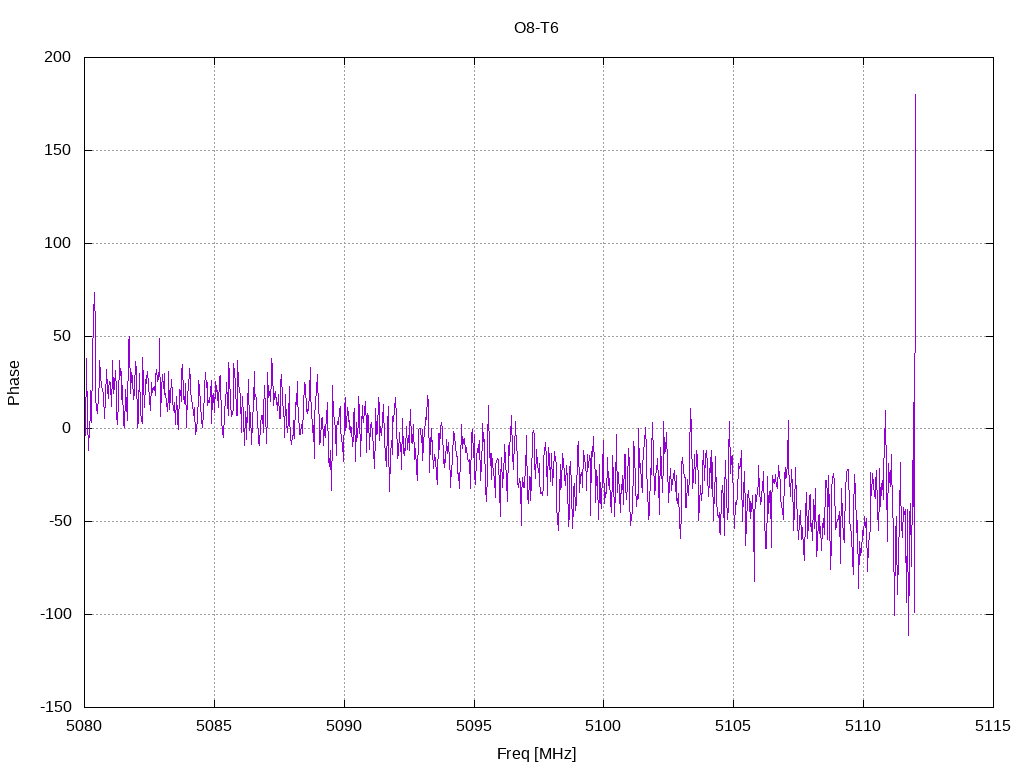Click the x-axis tick label 5080
The width and height of the screenshot is (1024, 768).
(x=84, y=726)
